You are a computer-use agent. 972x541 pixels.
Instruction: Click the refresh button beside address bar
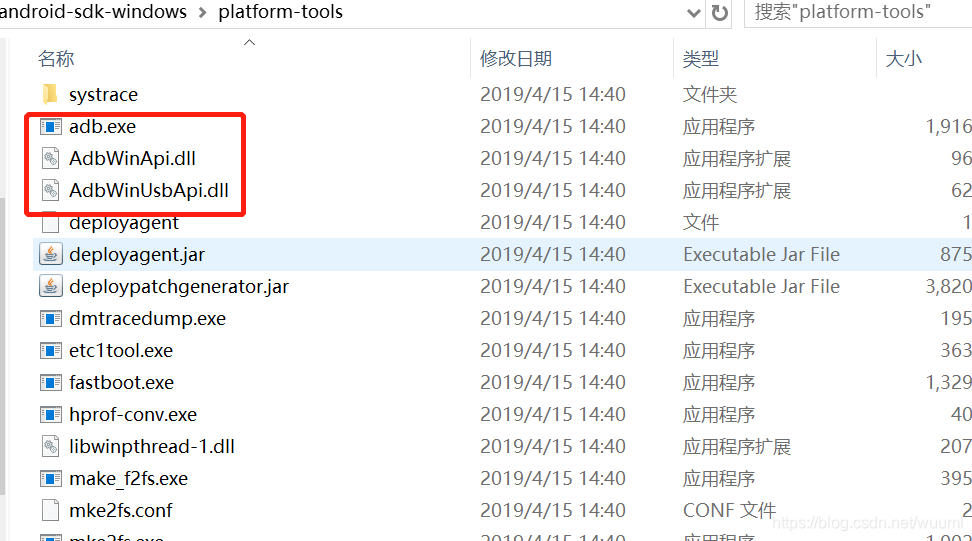[720, 12]
